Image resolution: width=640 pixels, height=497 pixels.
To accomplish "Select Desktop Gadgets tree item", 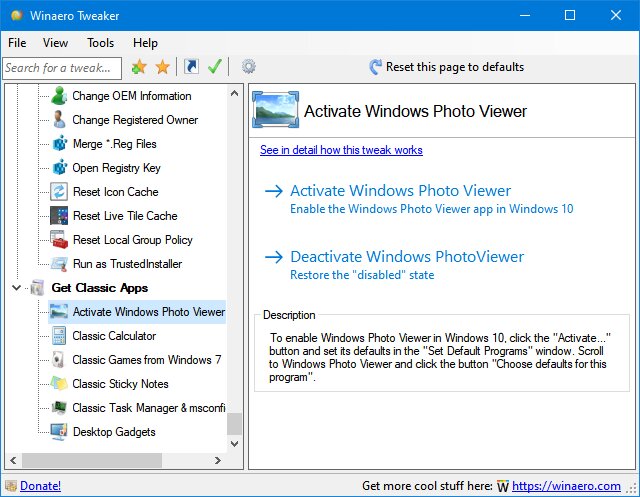I will (x=114, y=432).
